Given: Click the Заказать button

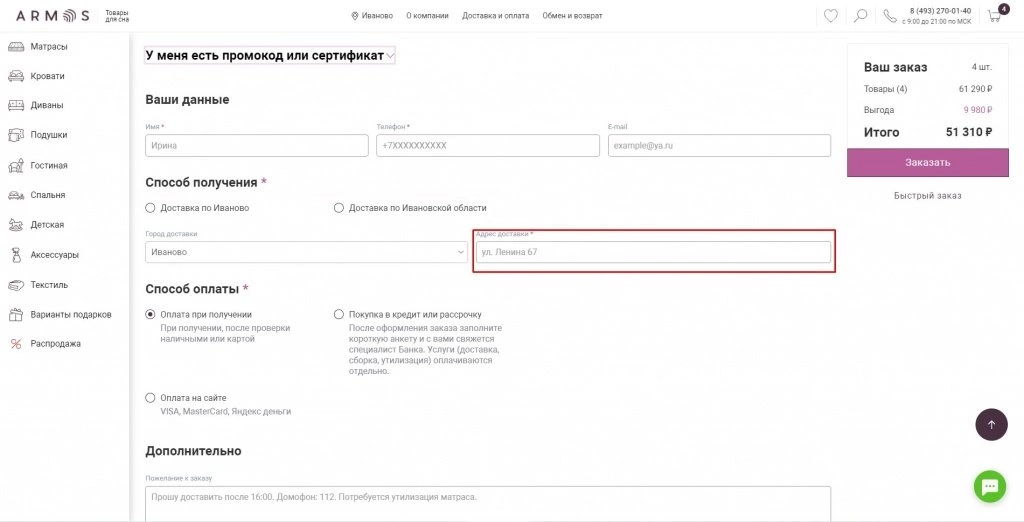Looking at the screenshot, I should tap(927, 162).
